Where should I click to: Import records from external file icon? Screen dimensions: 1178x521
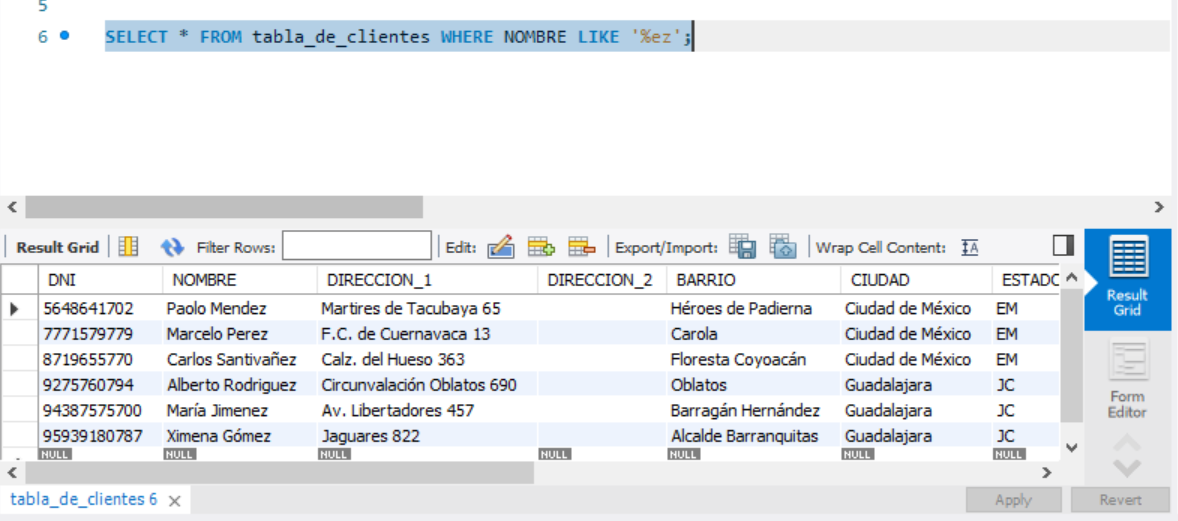(782, 247)
